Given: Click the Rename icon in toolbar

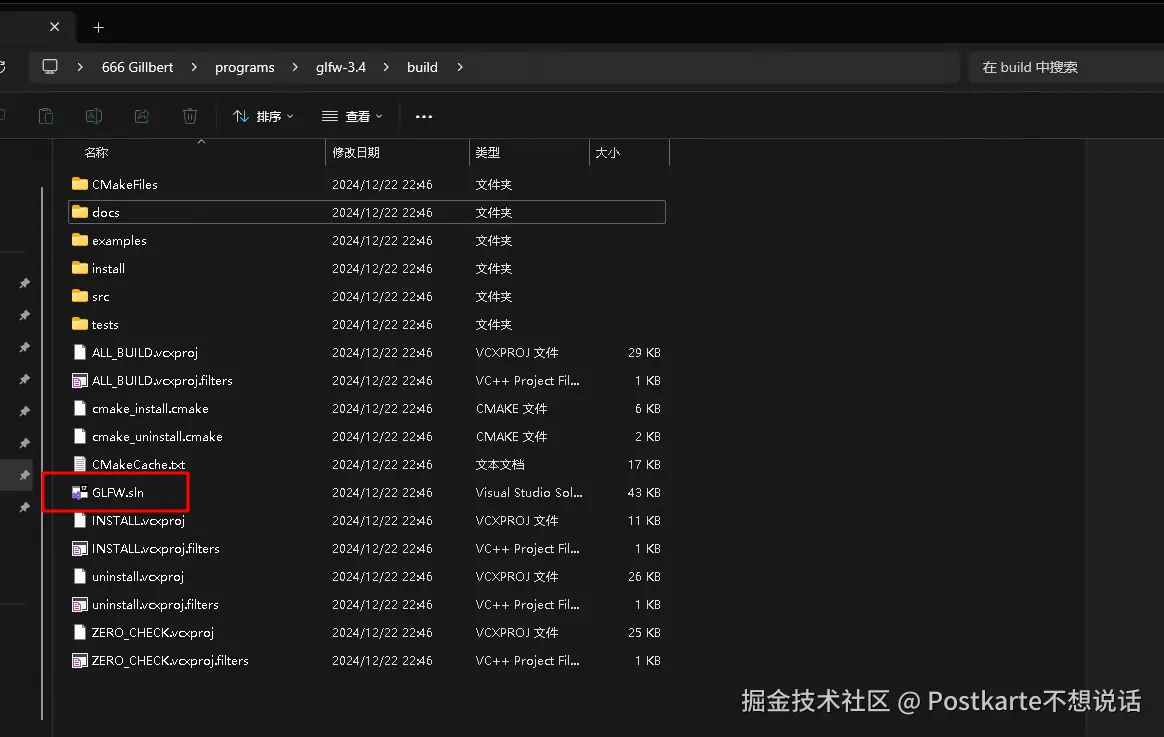Looking at the screenshot, I should click(94, 117).
